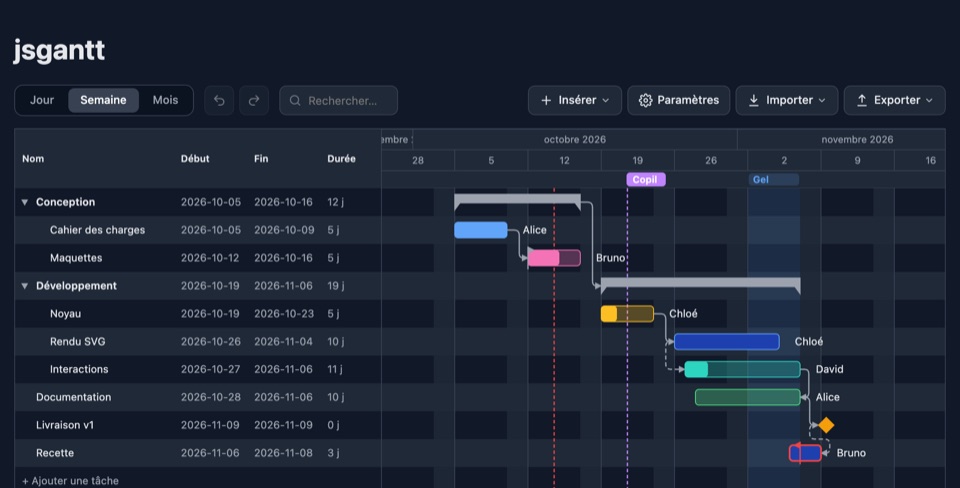Click the orange Livraison v1 milestone diamond
The image size is (960, 488).
[x=826, y=425]
